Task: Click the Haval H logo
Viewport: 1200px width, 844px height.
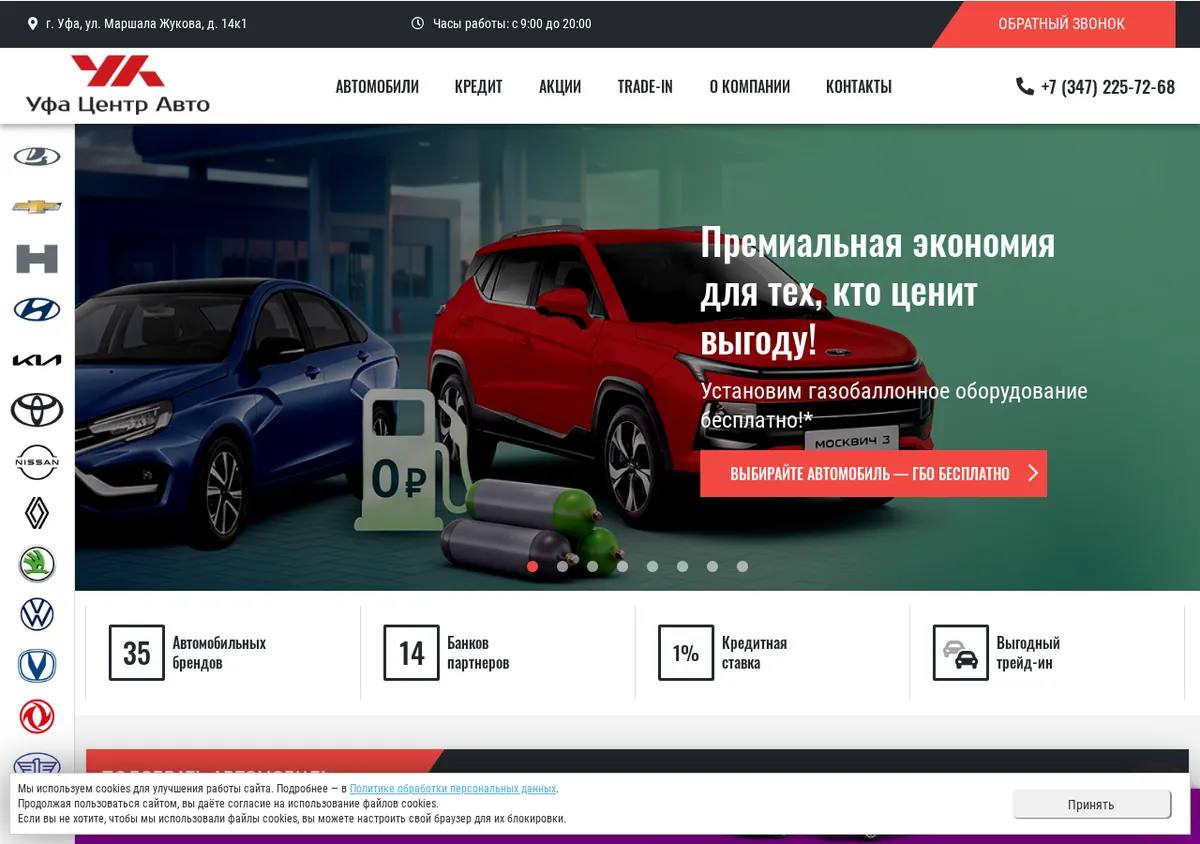Action: pos(37,258)
